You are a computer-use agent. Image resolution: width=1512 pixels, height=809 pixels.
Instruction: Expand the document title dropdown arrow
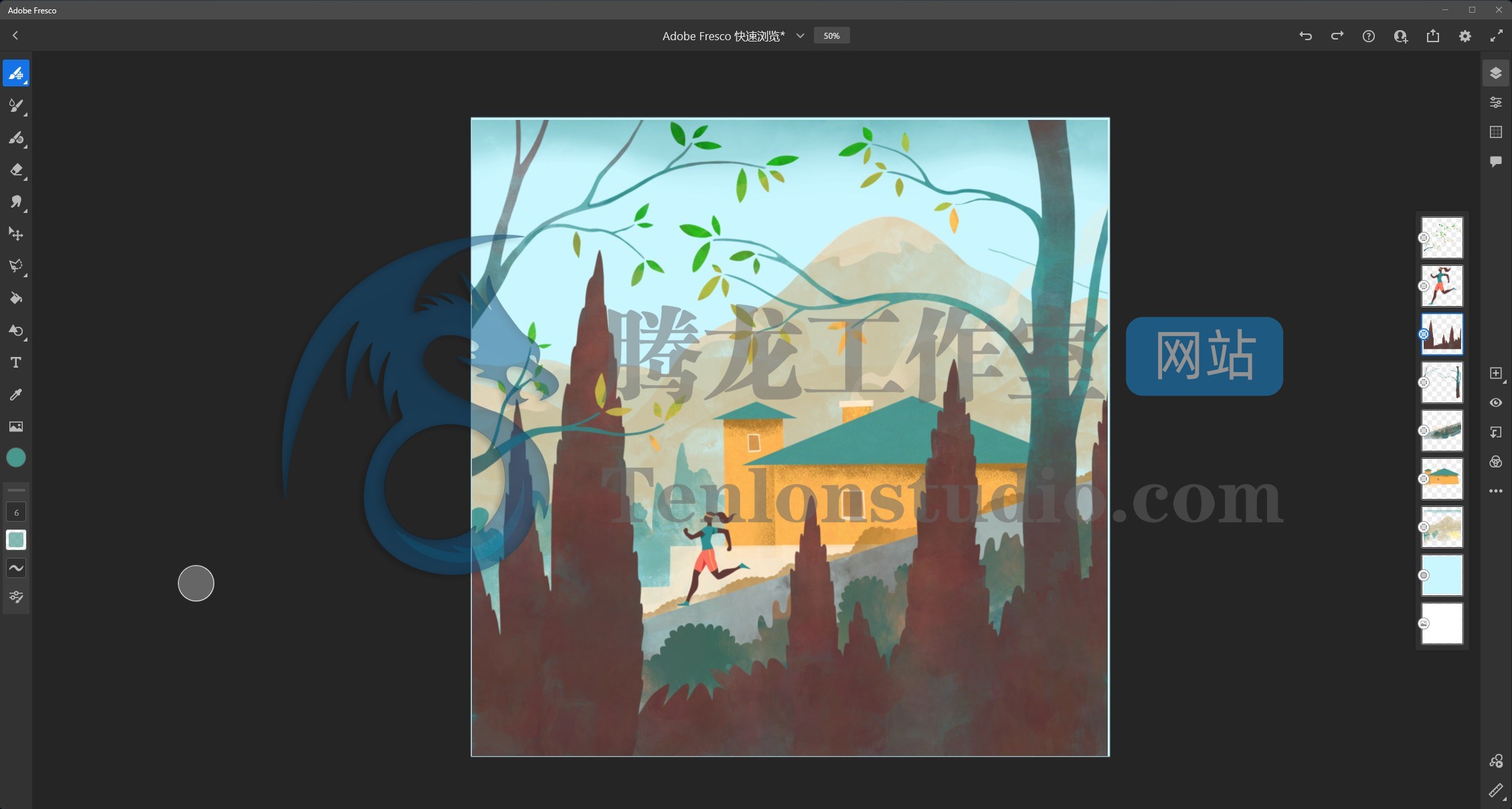pyautogui.click(x=800, y=36)
